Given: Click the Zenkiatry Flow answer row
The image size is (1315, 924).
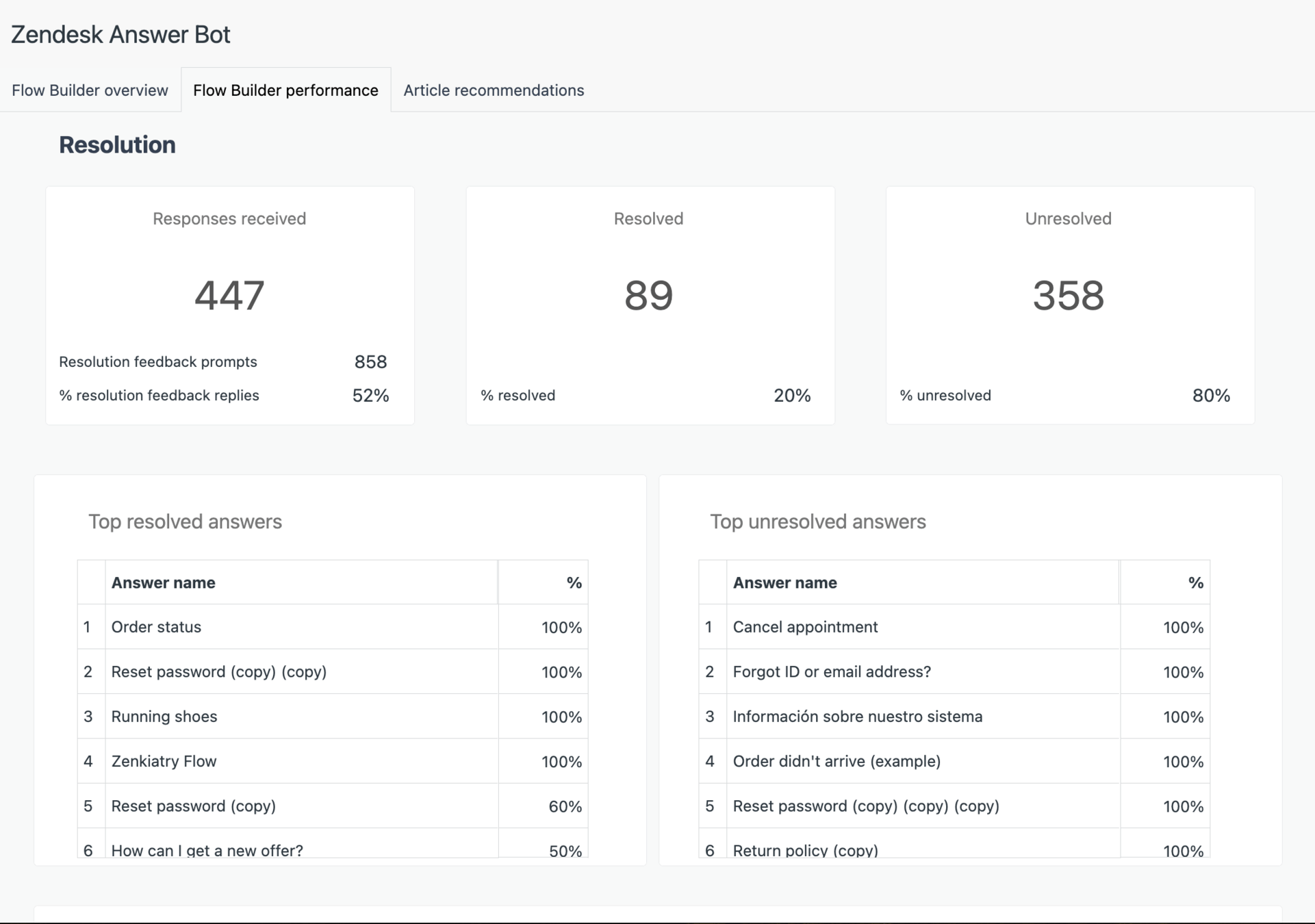Looking at the screenshot, I should coord(164,761).
